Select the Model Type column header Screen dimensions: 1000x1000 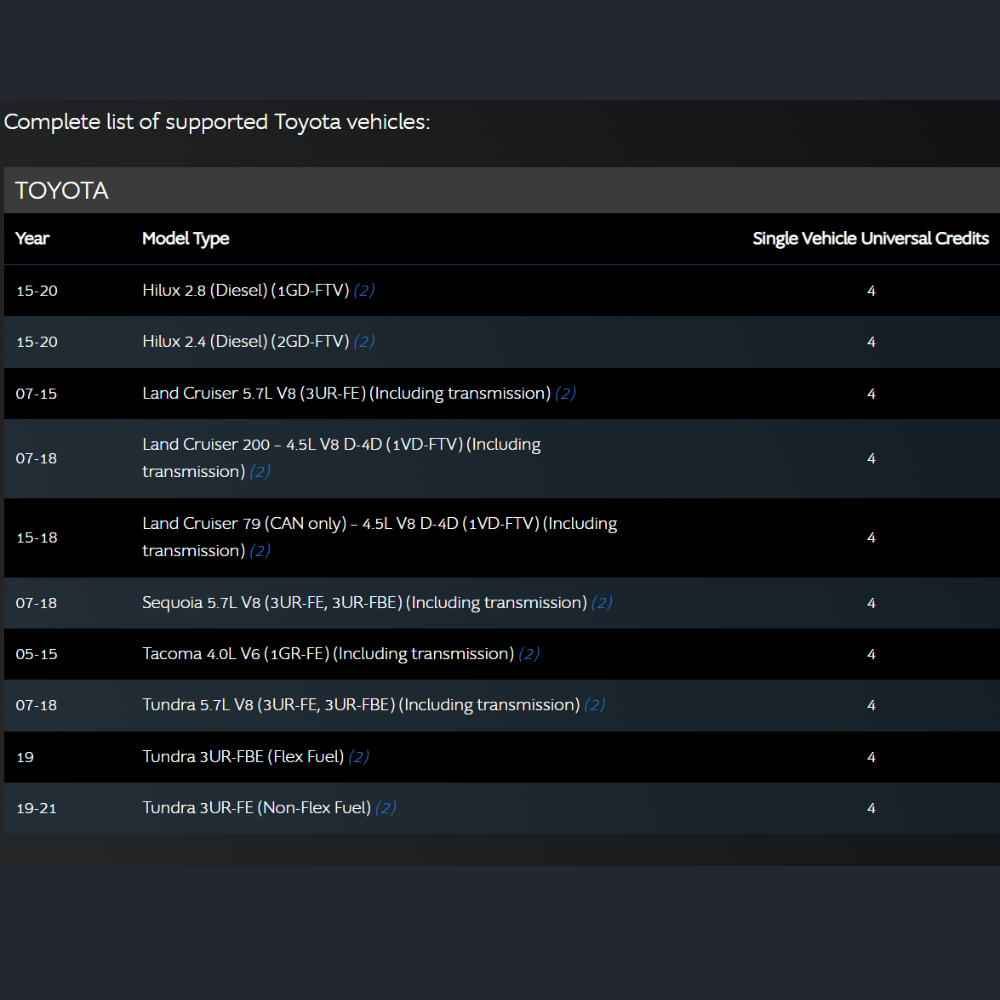pyautogui.click(x=186, y=239)
